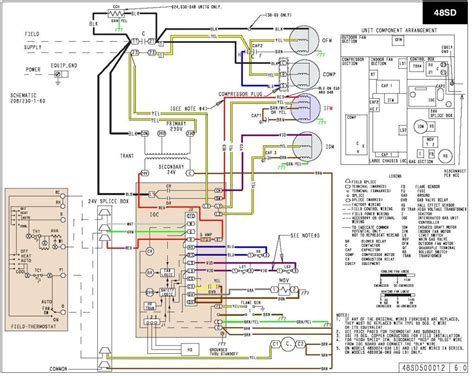Click the MGV box in the component arrangement

point(430,141)
